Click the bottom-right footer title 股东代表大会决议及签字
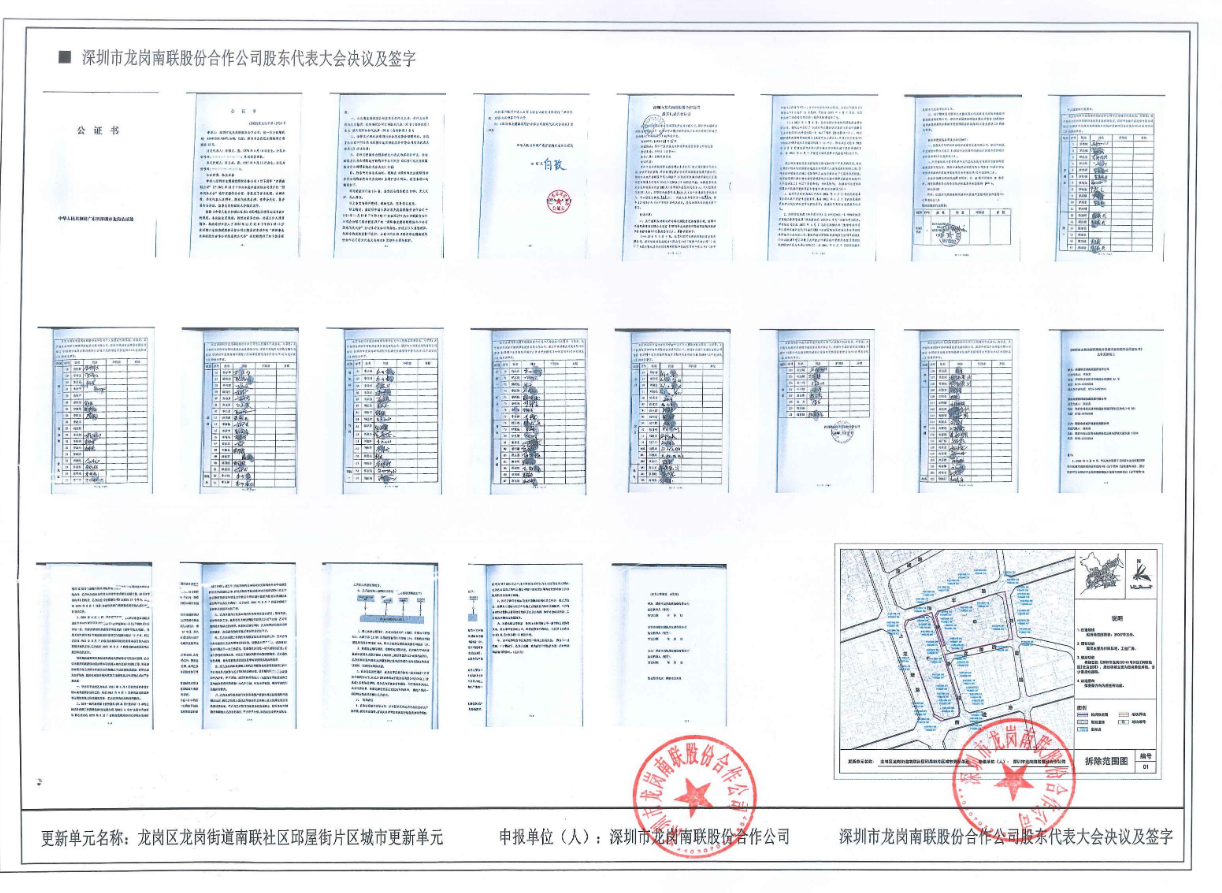This screenshot has width=1222, height=893. [1005, 836]
